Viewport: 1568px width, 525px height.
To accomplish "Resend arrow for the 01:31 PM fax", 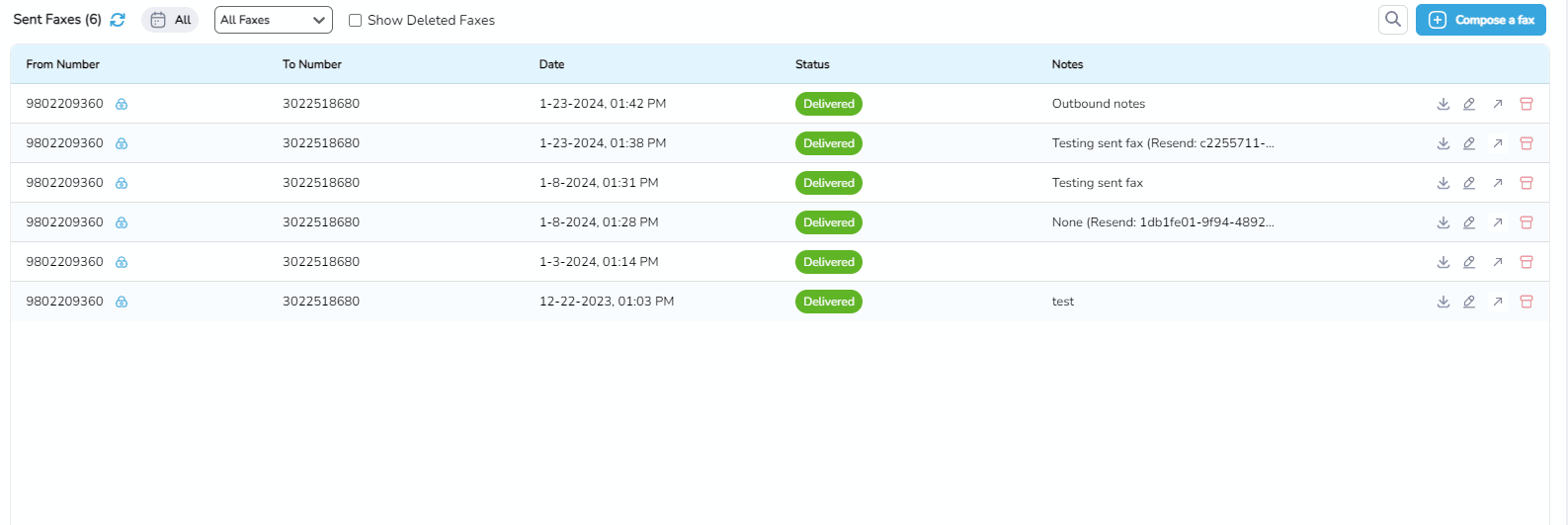I will (x=1498, y=183).
